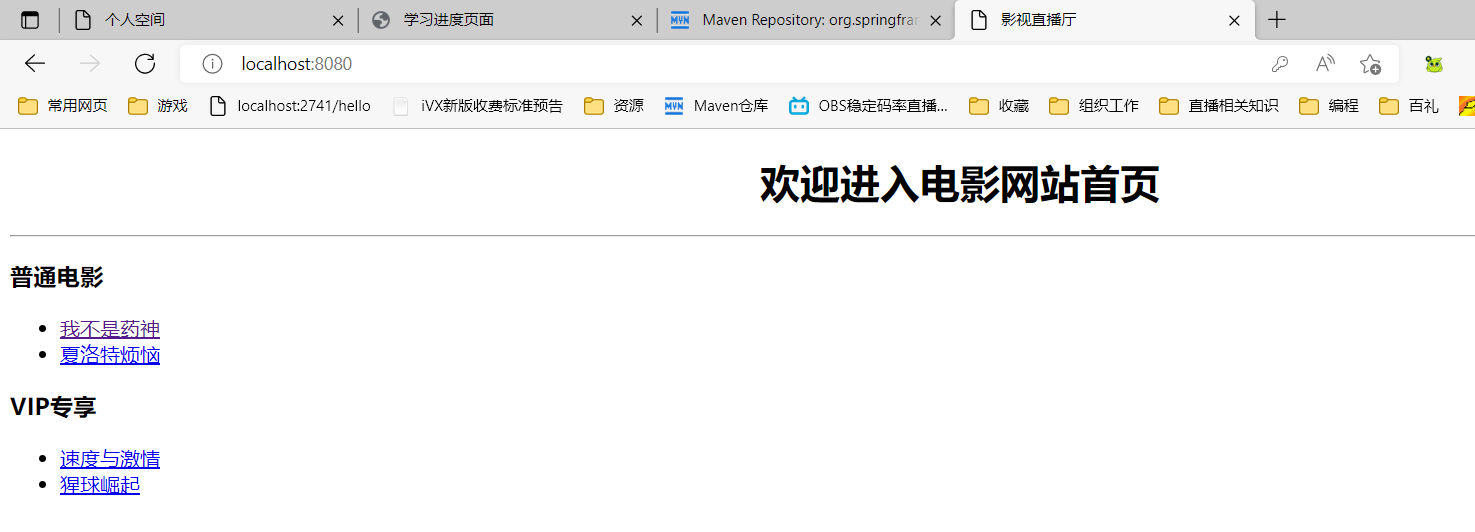Close the Maven Repository tab
Viewport: 1475px width, 532px height.
pos(936,20)
